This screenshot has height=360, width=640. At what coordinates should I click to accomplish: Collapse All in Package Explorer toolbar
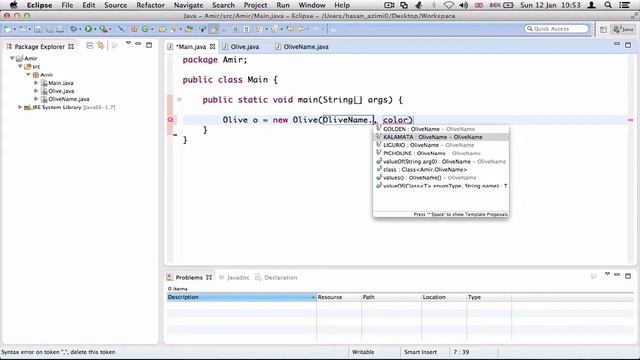click(x=90, y=46)
